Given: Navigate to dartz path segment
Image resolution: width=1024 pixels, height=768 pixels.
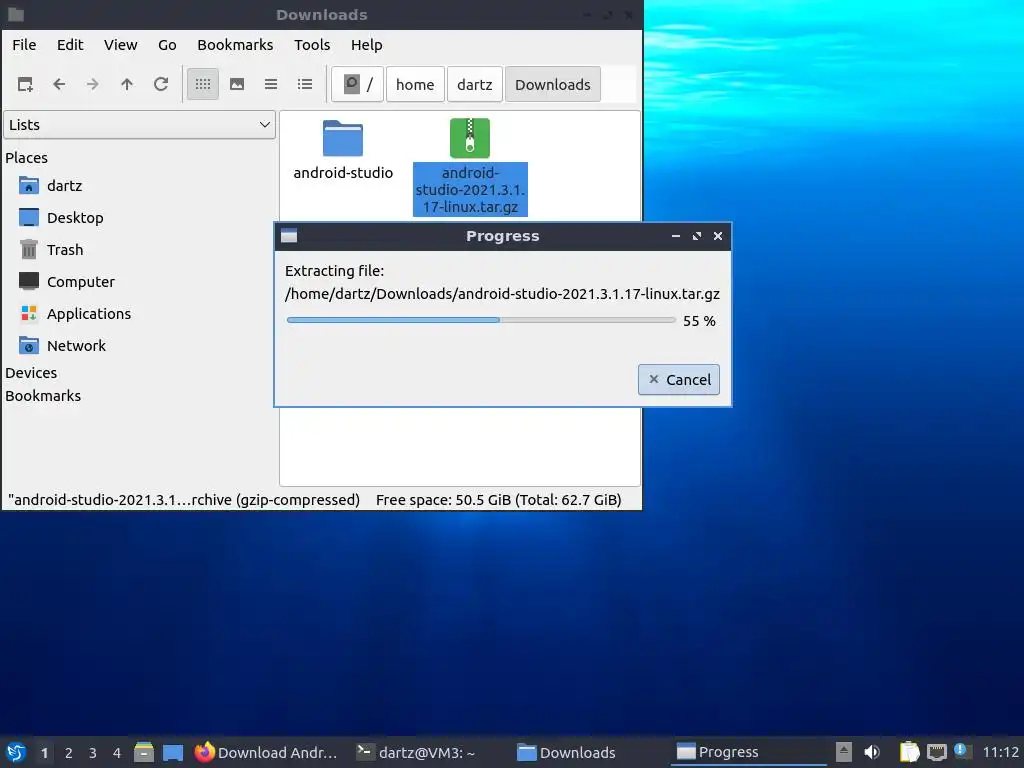Looking at the screenshot, I should pos(475,84).
